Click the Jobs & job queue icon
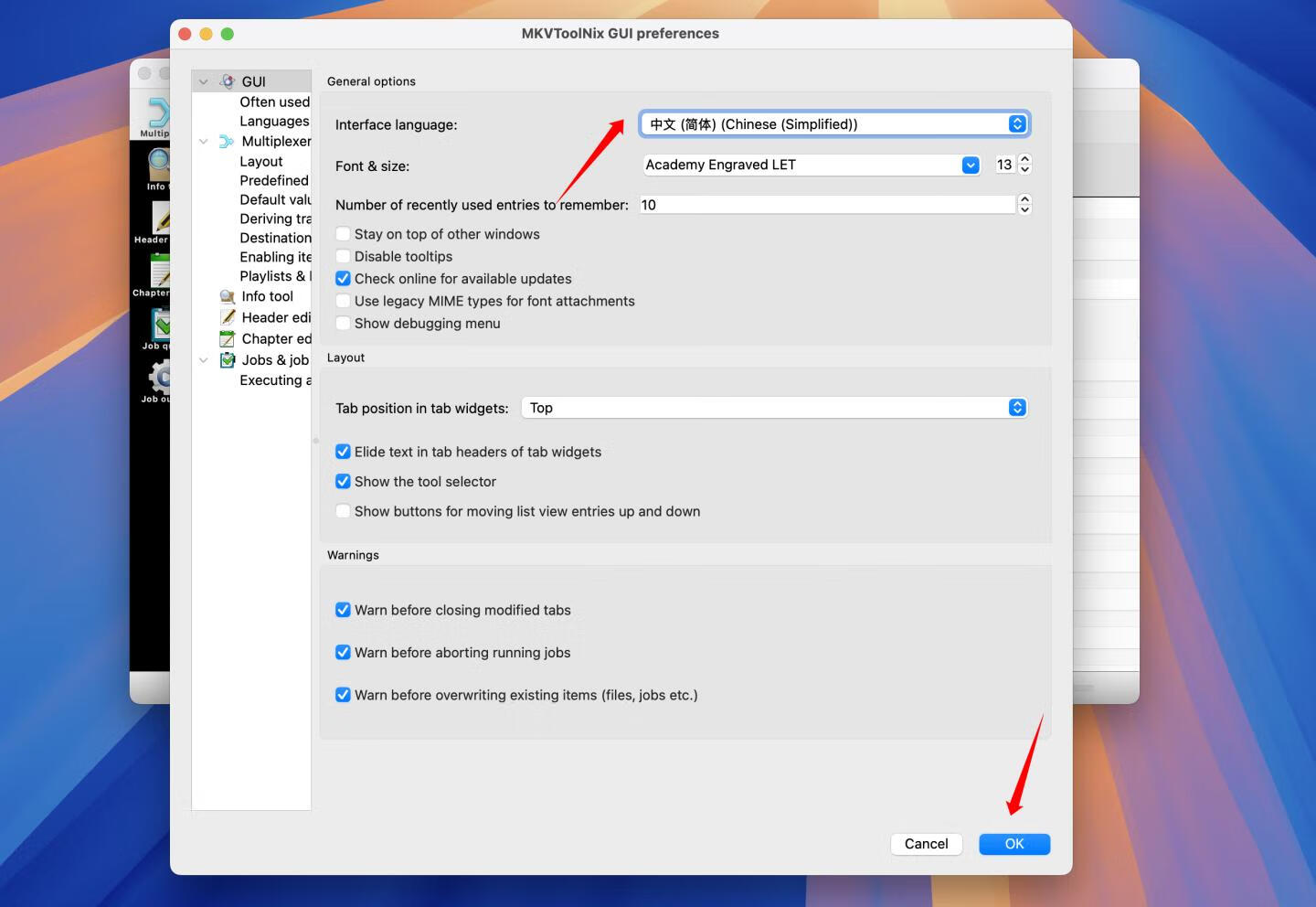The width and height of the screenshot is (1316, 907). click(228, 360)
